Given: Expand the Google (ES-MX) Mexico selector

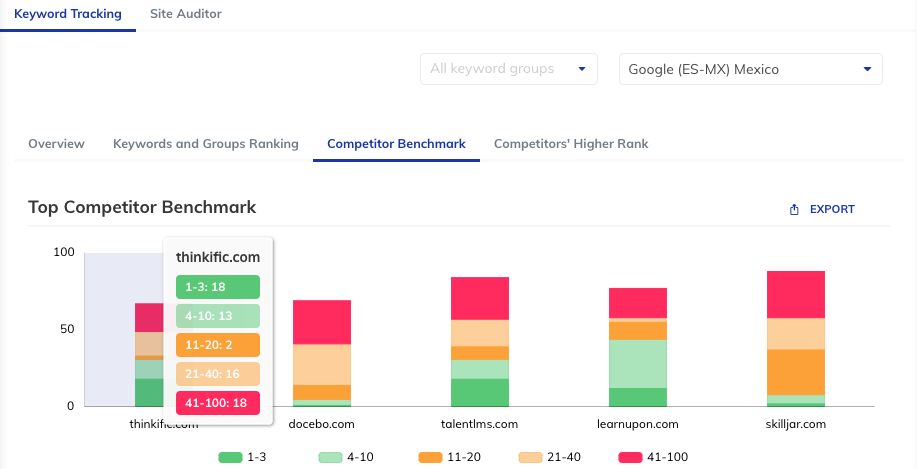Looking at the screenshot, I should pos(750,69).
